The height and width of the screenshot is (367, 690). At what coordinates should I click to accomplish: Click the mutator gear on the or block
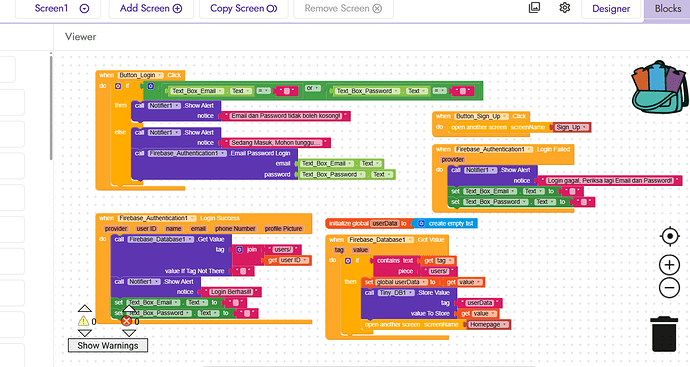(150, 86)
